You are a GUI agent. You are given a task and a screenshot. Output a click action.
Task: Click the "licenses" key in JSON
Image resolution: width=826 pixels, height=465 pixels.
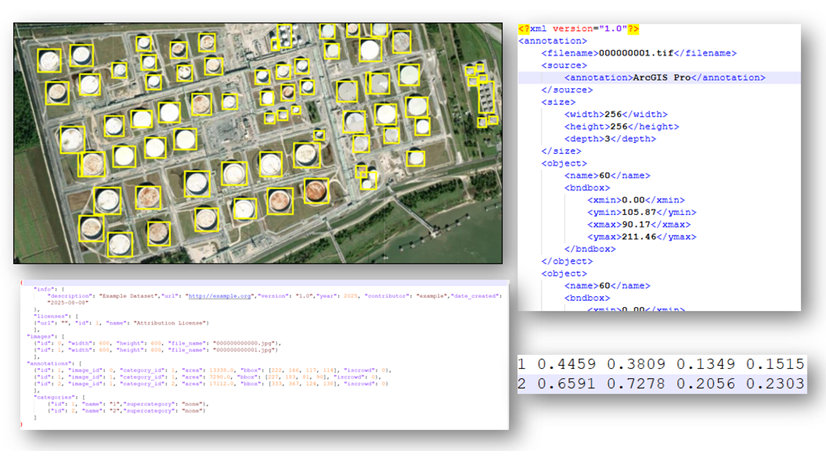tap(52, 316)
